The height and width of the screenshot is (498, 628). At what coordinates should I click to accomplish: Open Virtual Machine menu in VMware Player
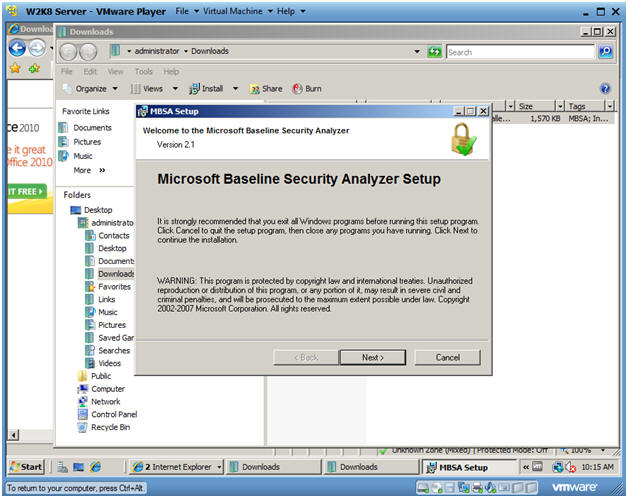coord(238,11)
